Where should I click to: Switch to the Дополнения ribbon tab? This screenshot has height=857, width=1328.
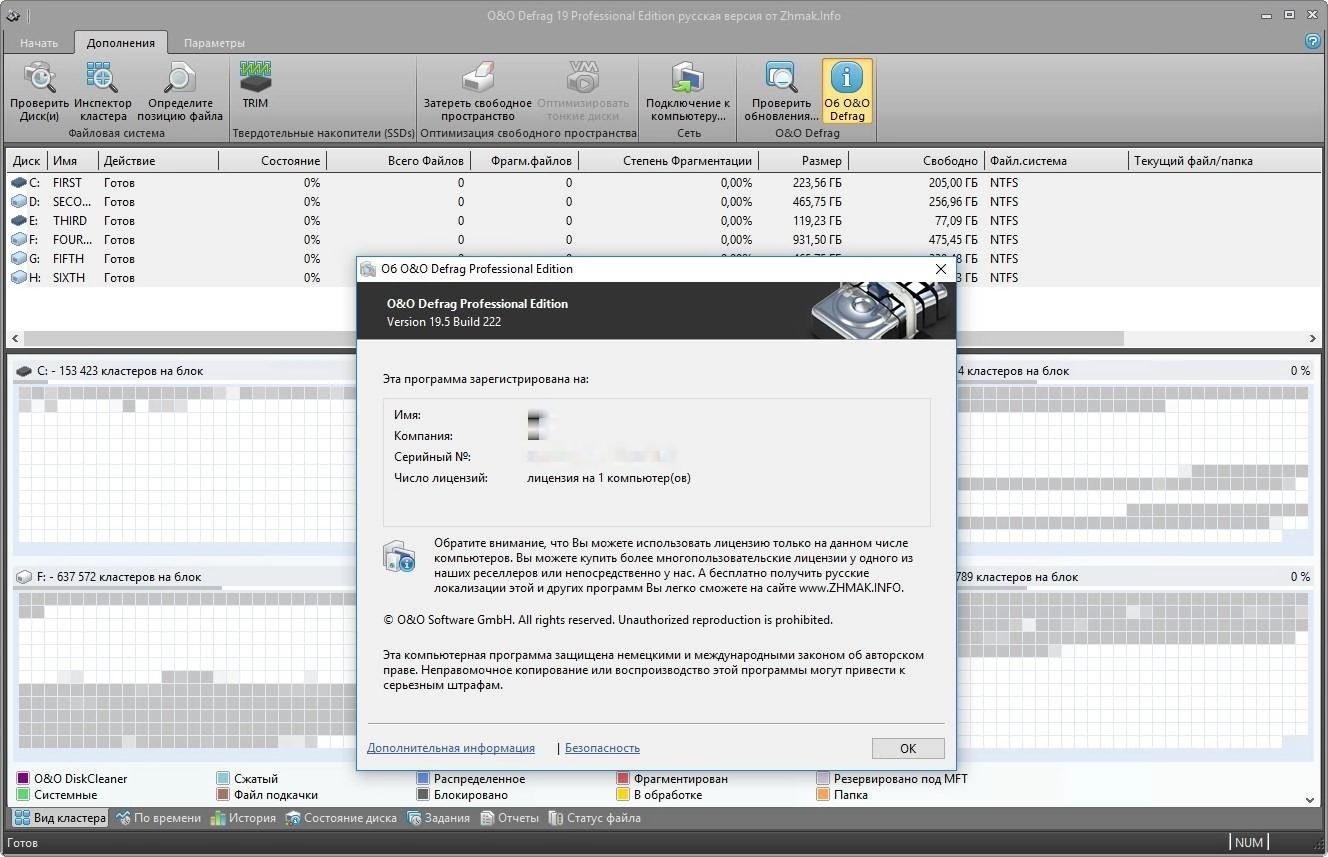(x=121, y=43)
